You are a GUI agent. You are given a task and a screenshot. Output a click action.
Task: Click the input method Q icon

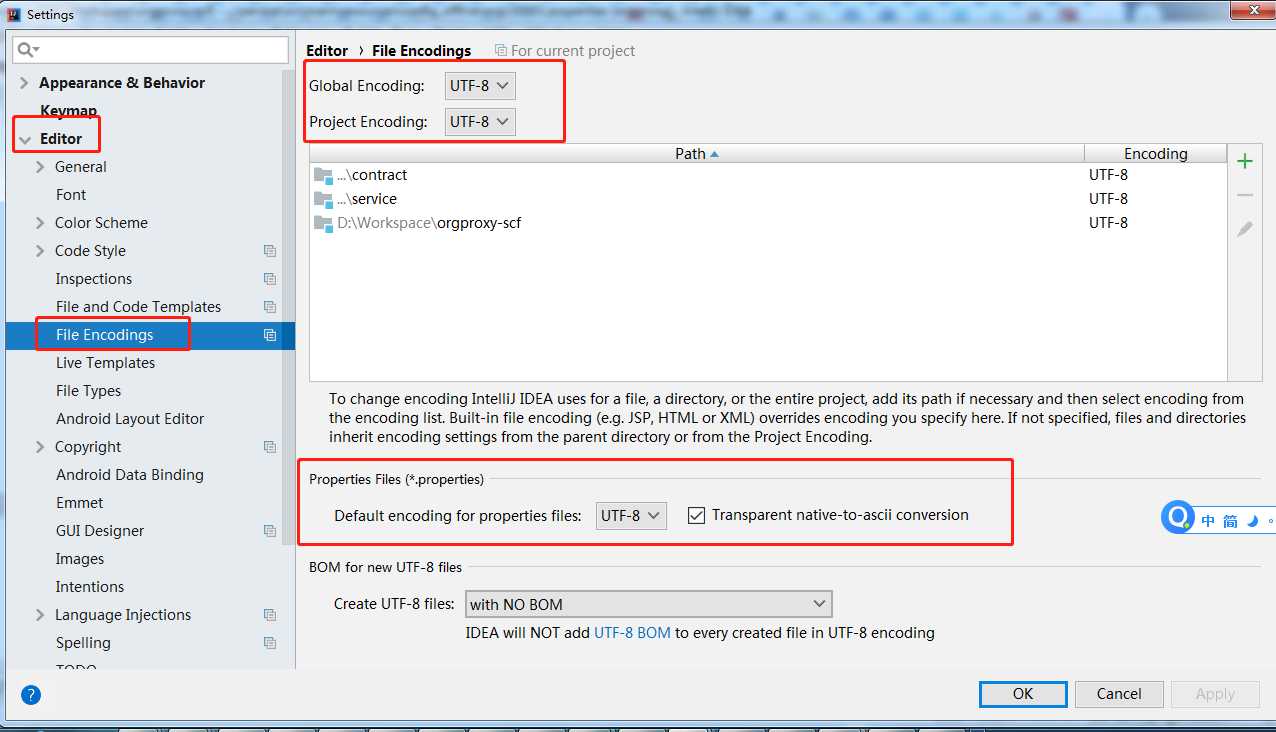coord(1179,517)
